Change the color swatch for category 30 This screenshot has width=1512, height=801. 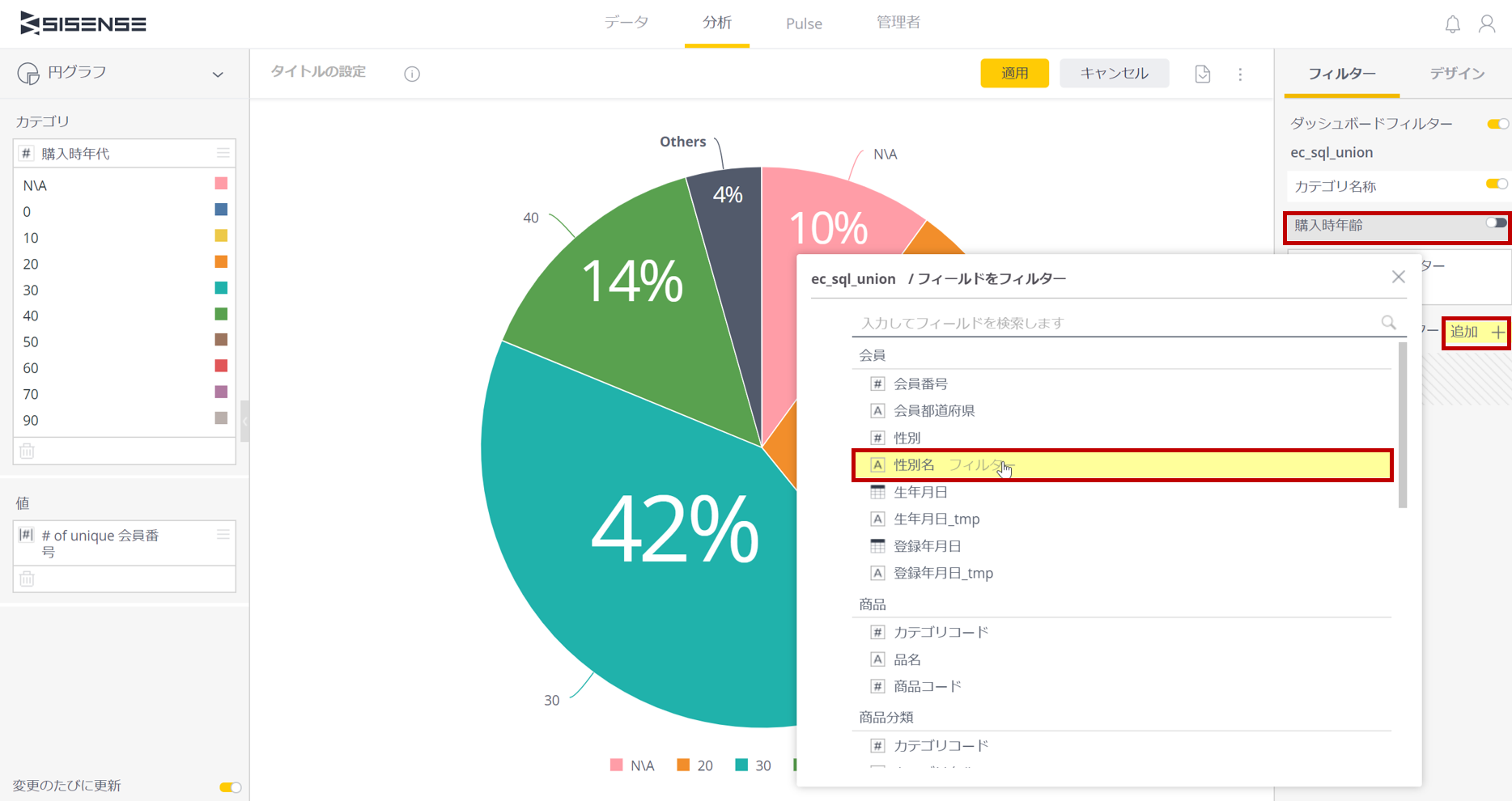point(220,288)
